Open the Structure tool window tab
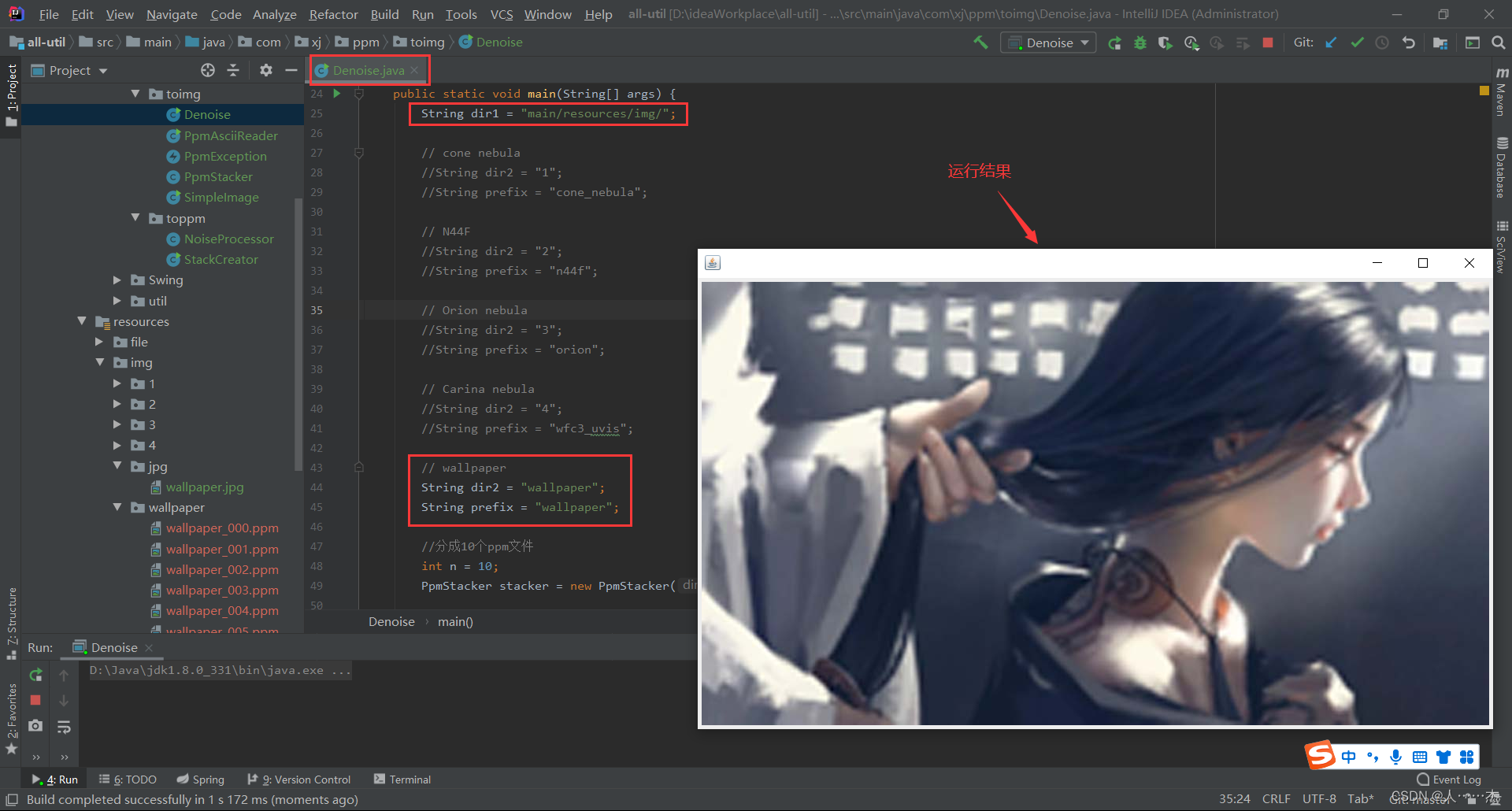1512x811 pixels. tap(11, 624)
